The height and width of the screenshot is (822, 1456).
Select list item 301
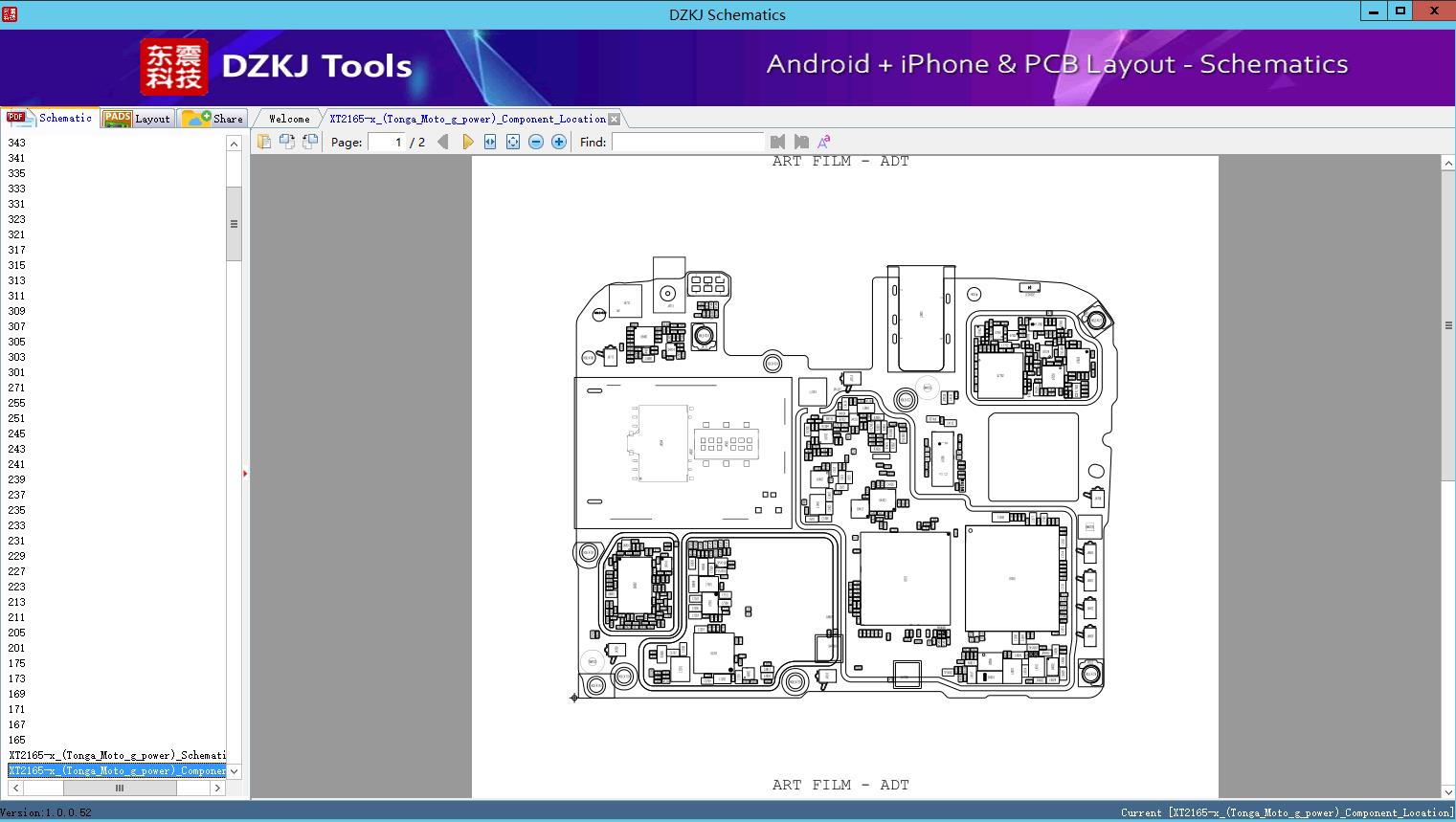(16, 372)
